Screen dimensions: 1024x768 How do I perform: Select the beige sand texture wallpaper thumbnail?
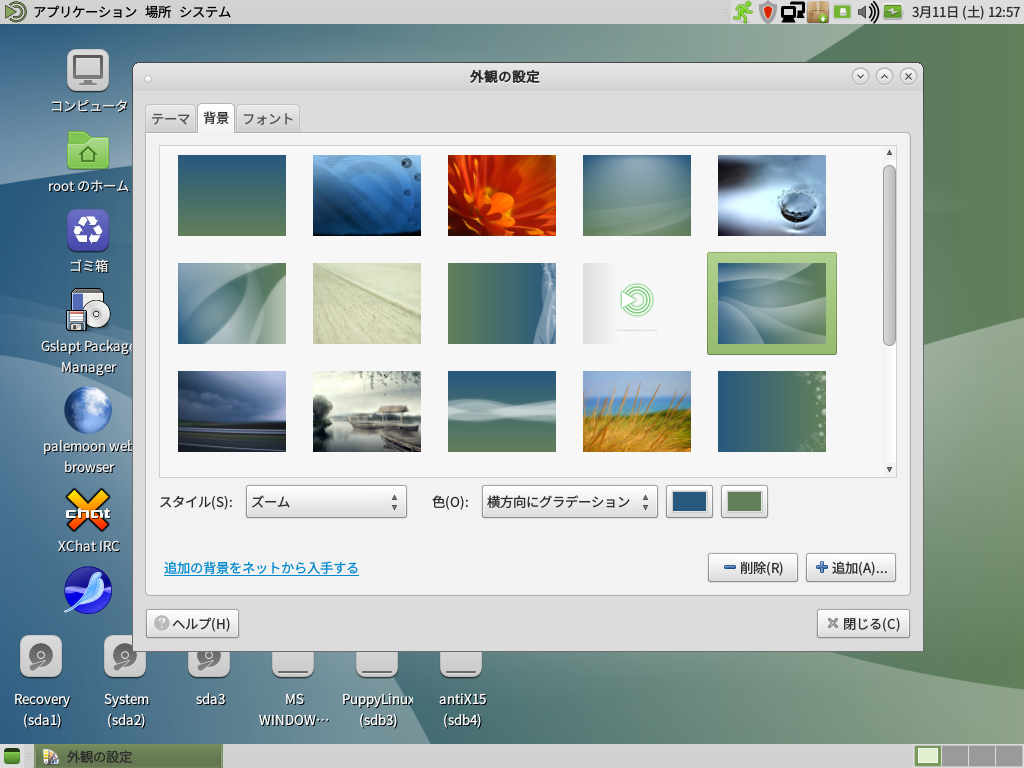[x=367, y=304]
